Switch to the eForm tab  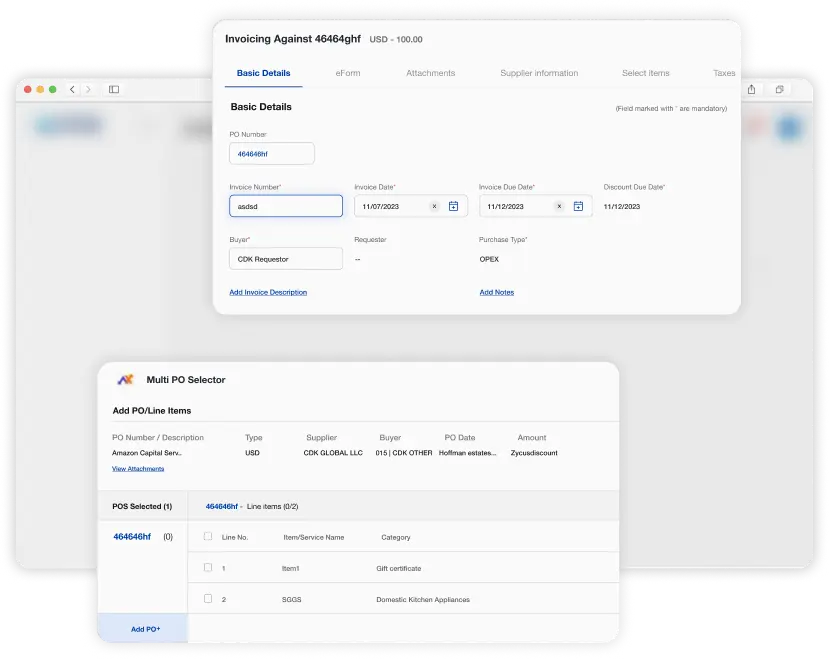click(x=348, y=73)
